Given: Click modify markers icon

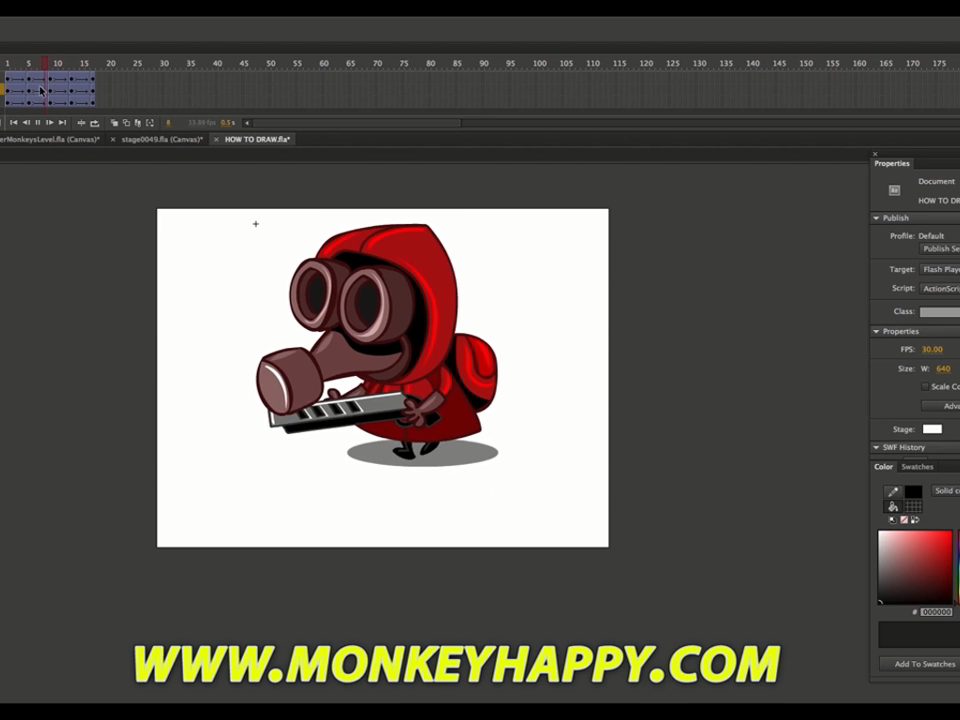Looking at the screenshot, I should coord(150,123).
